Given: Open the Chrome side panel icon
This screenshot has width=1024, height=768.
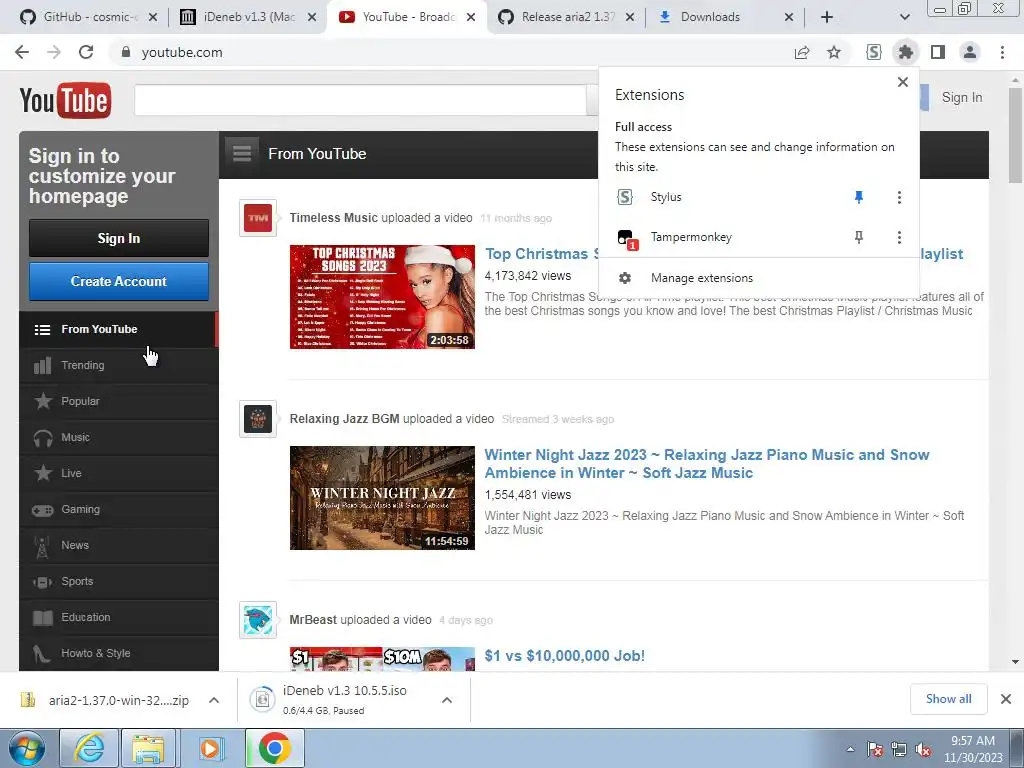Looking at the screenshot, I should coord(938,52).
